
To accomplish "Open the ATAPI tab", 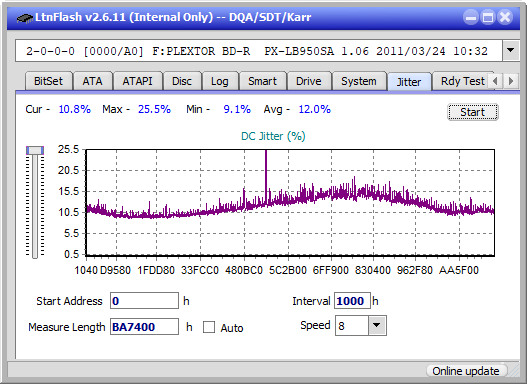I will coord(137,81).
